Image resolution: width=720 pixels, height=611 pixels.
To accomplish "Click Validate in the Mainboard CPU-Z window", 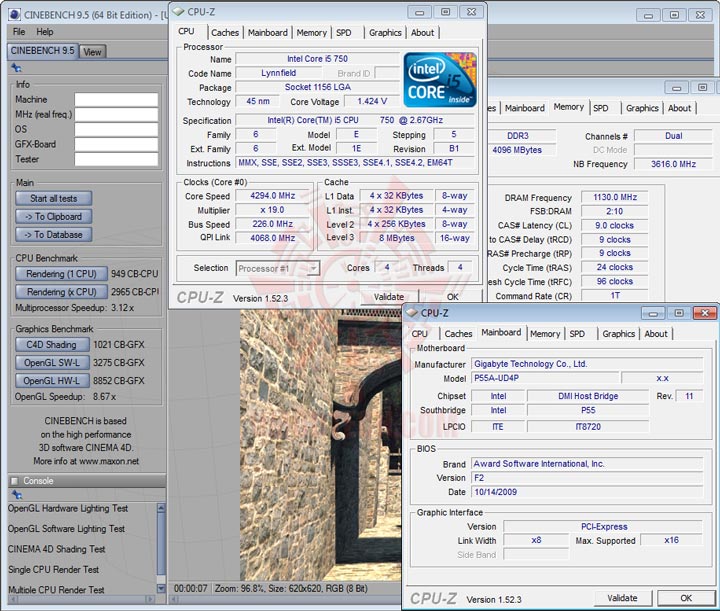I will (x=621, y=598).
